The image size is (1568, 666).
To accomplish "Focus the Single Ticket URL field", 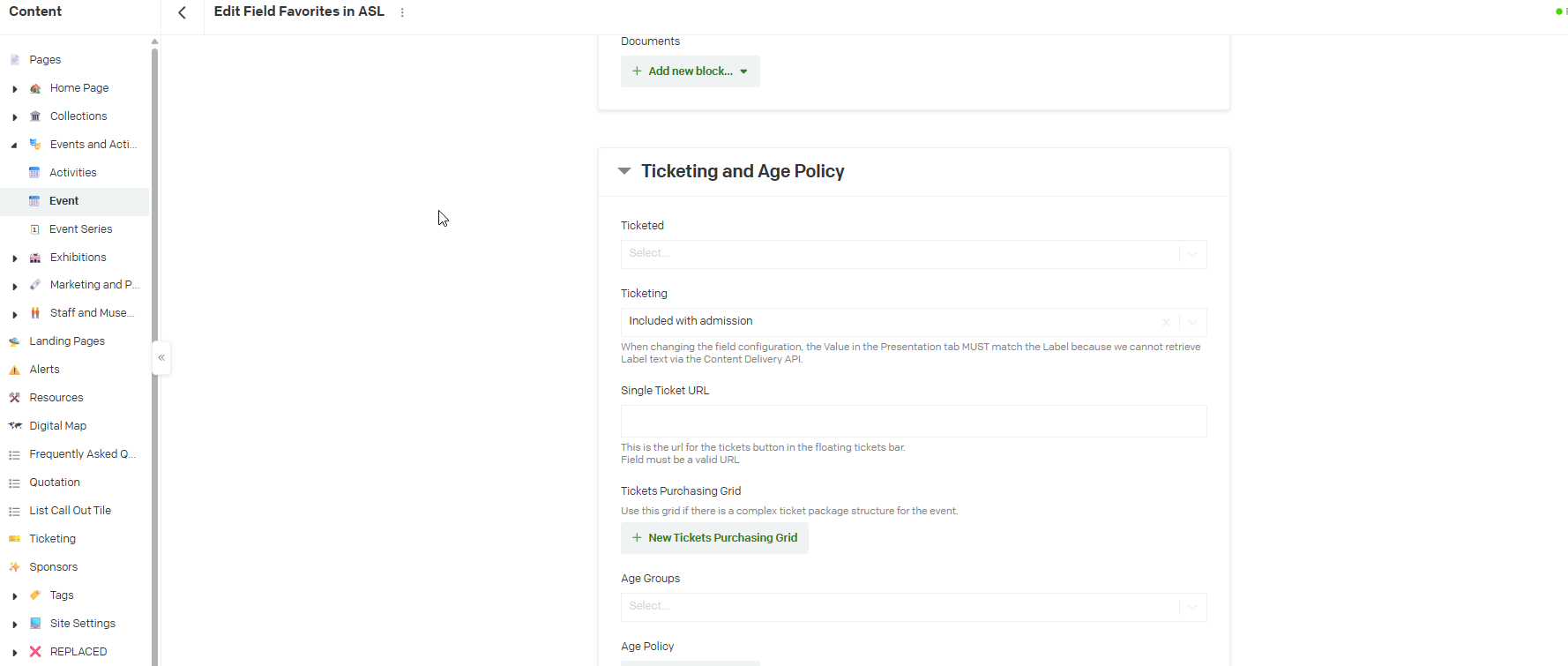I will point(913,422).
